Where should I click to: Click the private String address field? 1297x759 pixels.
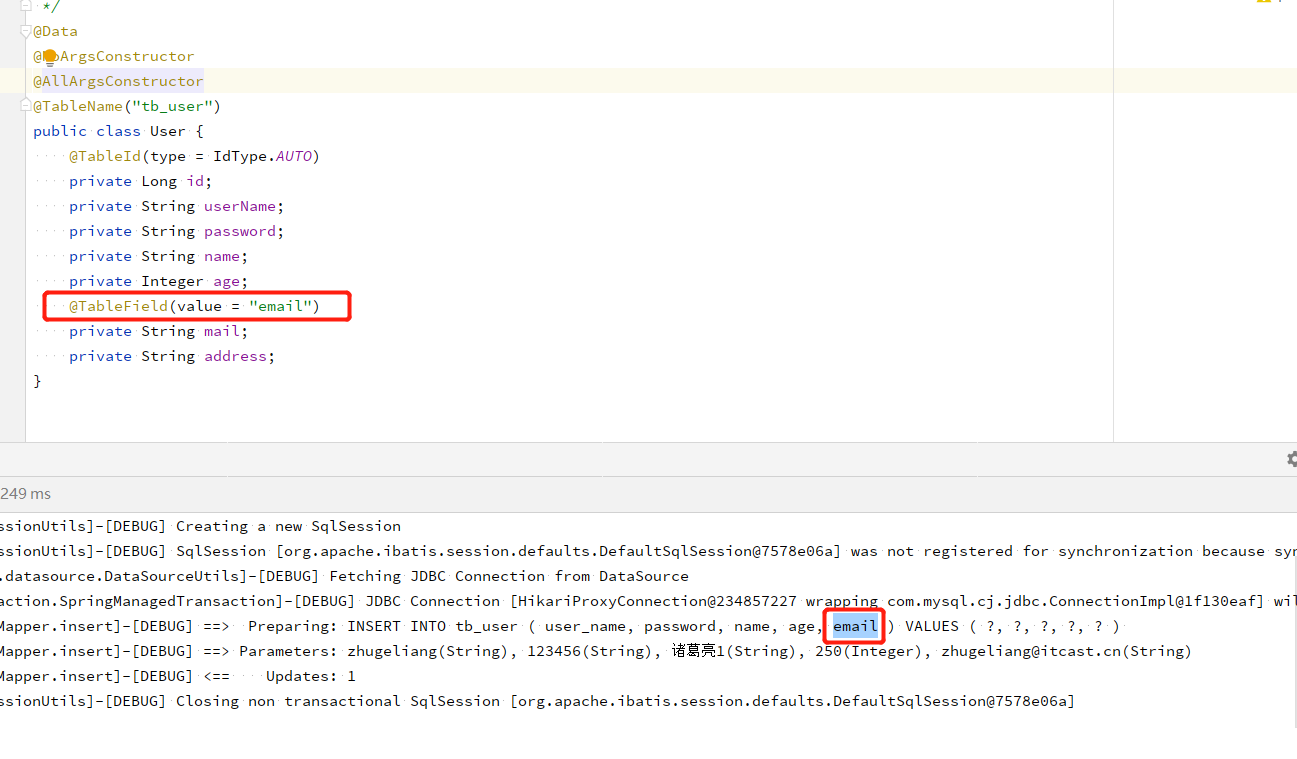pos(172,356)
